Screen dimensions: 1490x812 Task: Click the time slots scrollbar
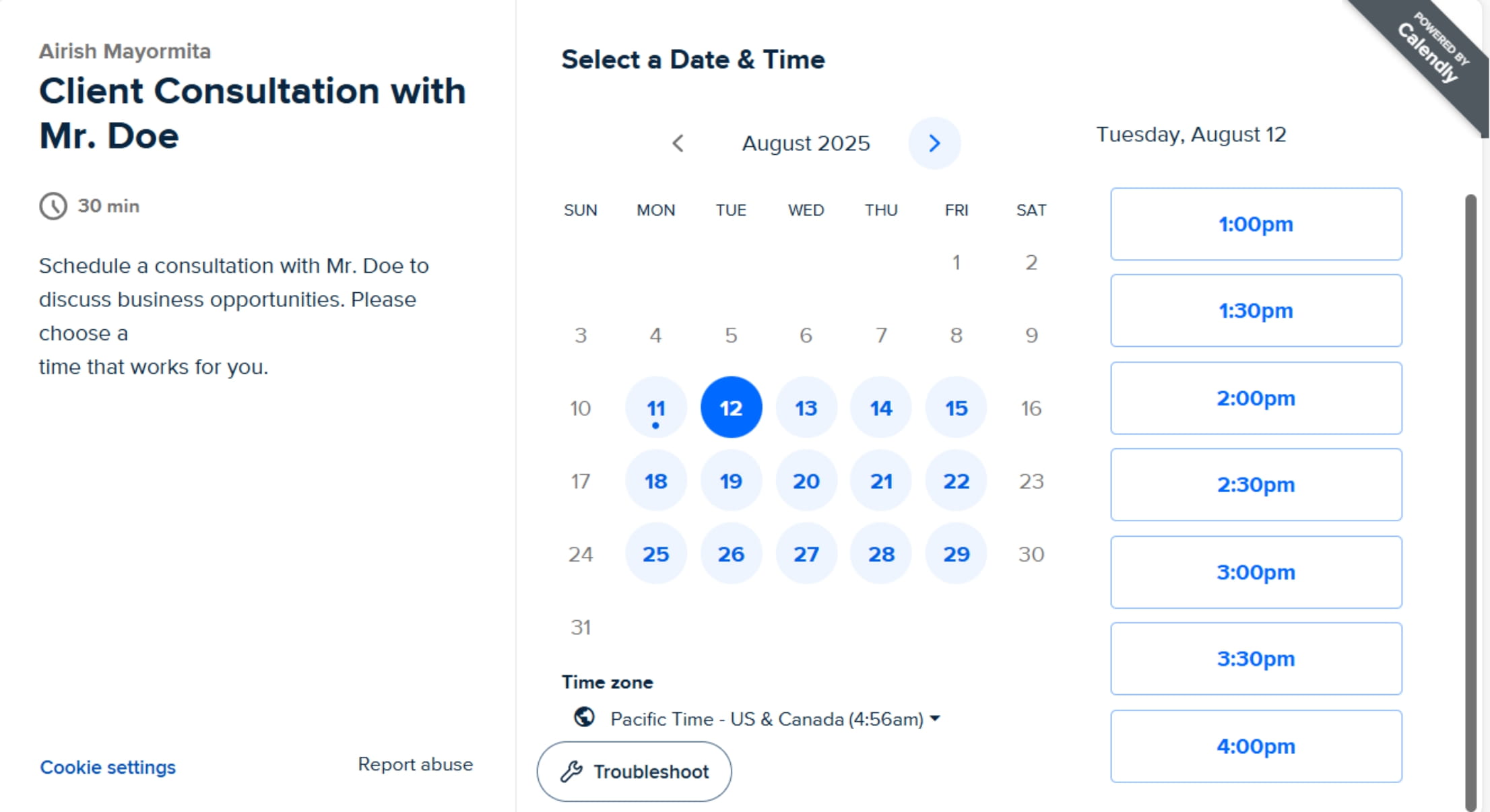1470,498
